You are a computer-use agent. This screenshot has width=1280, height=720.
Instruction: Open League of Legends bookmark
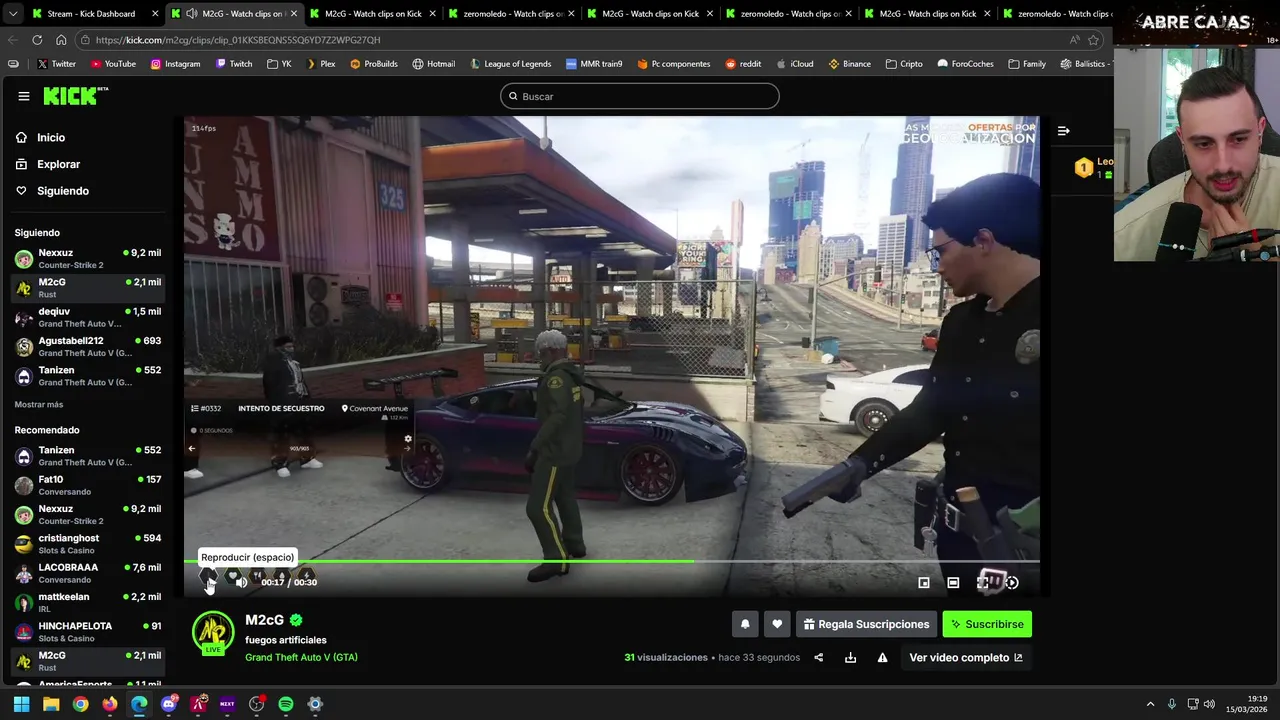(509, 64)
